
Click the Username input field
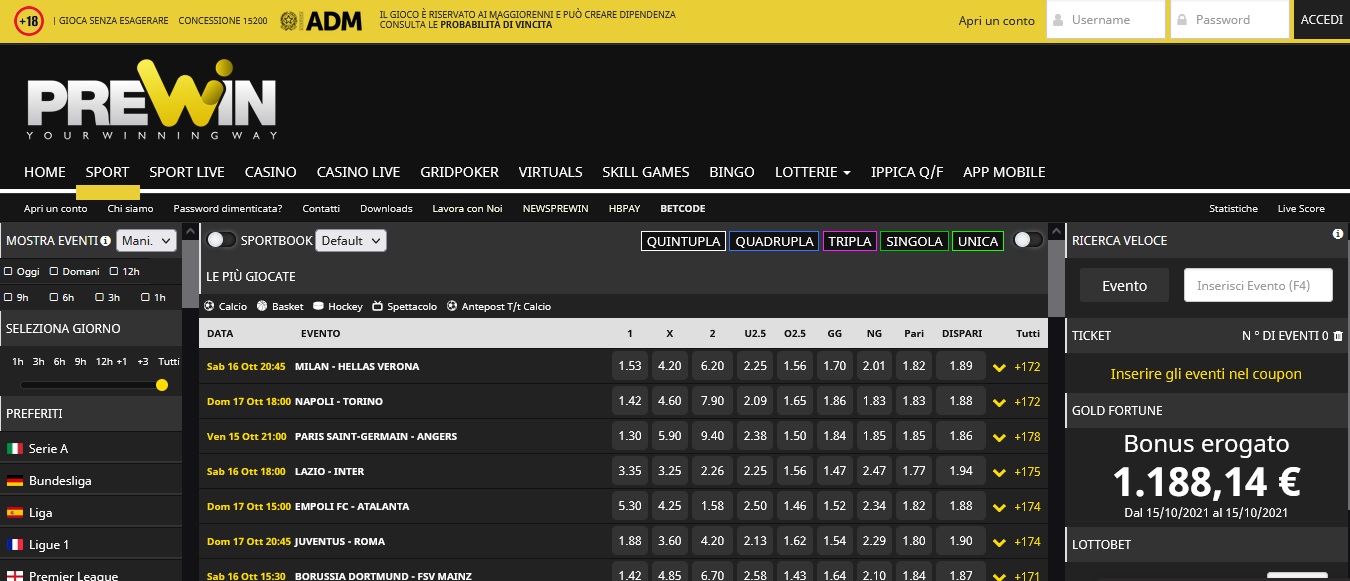point(1105,20)
